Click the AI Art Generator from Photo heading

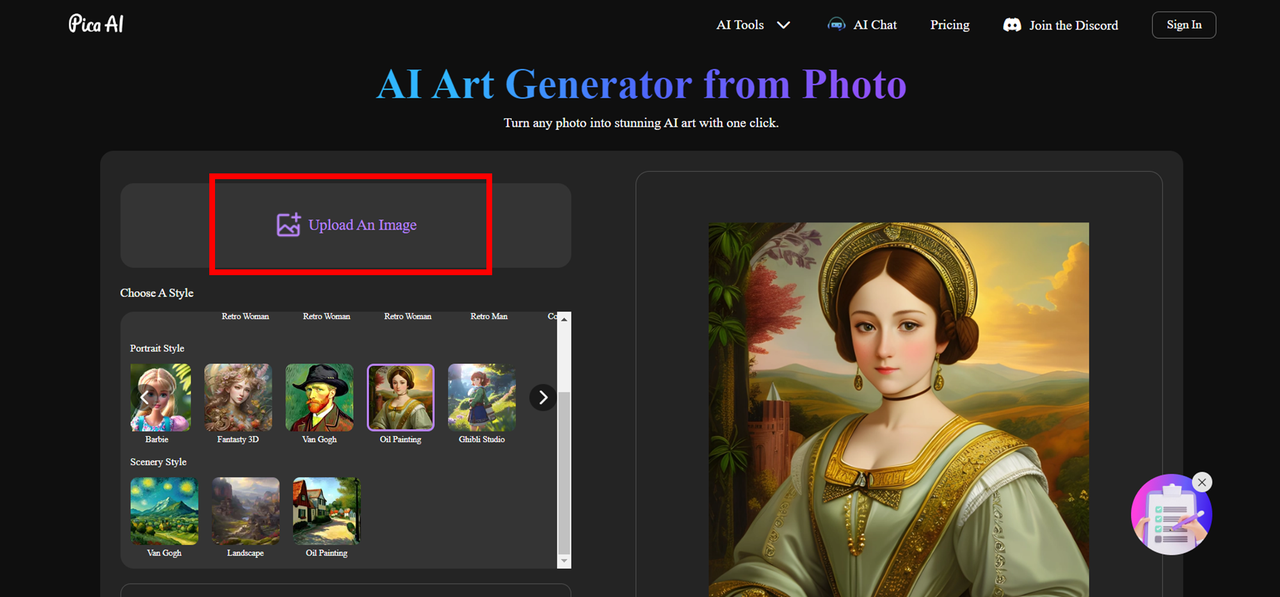[641, 85]
